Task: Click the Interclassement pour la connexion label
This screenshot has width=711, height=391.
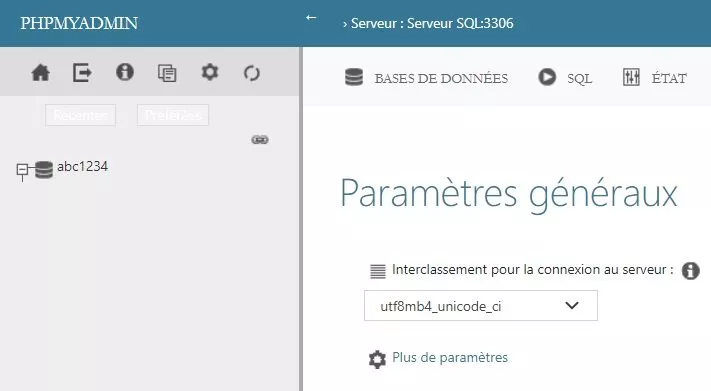Action: pyautogui.click(x=533, y=269)
